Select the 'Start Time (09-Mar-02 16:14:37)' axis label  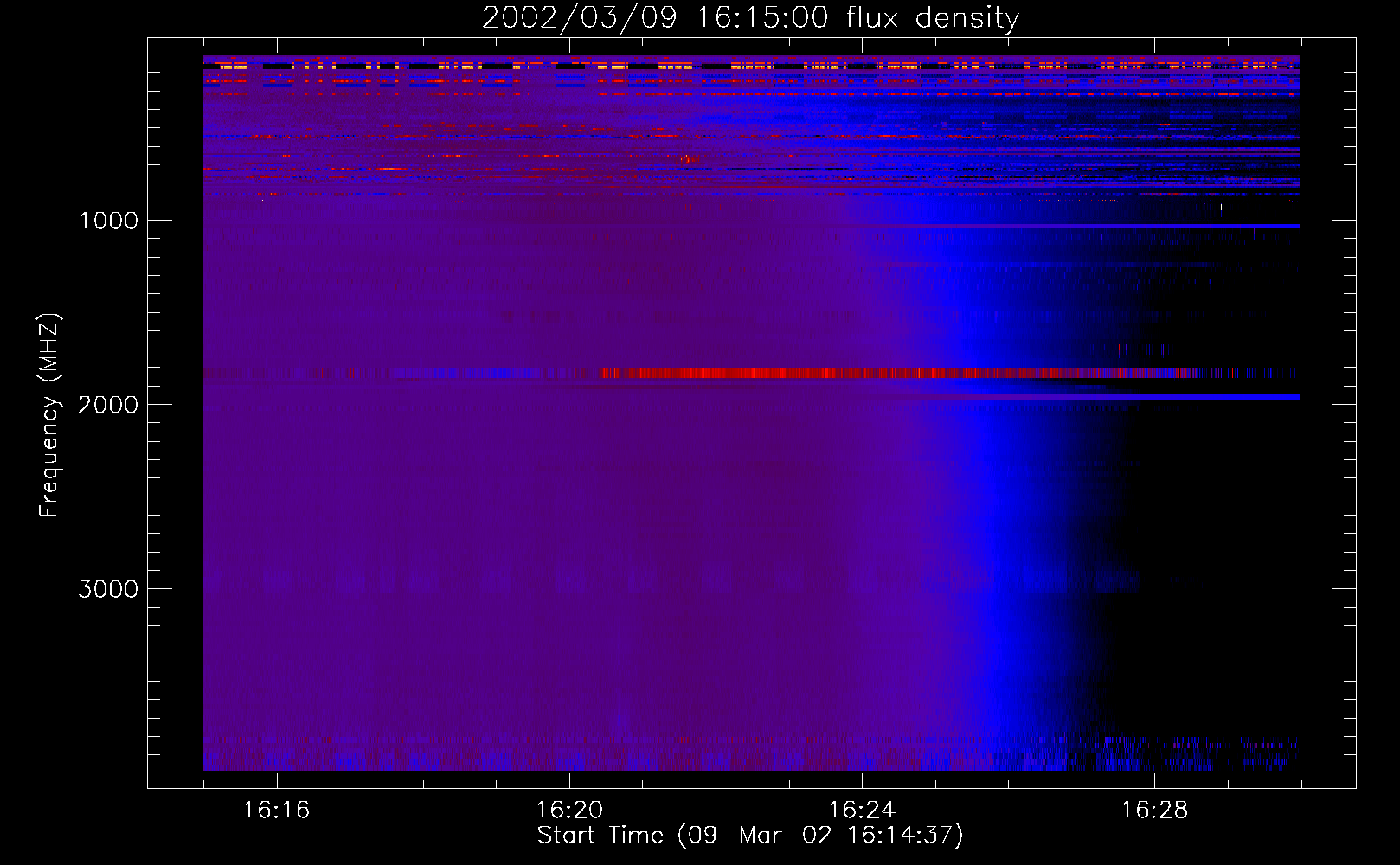coord(750,836)
